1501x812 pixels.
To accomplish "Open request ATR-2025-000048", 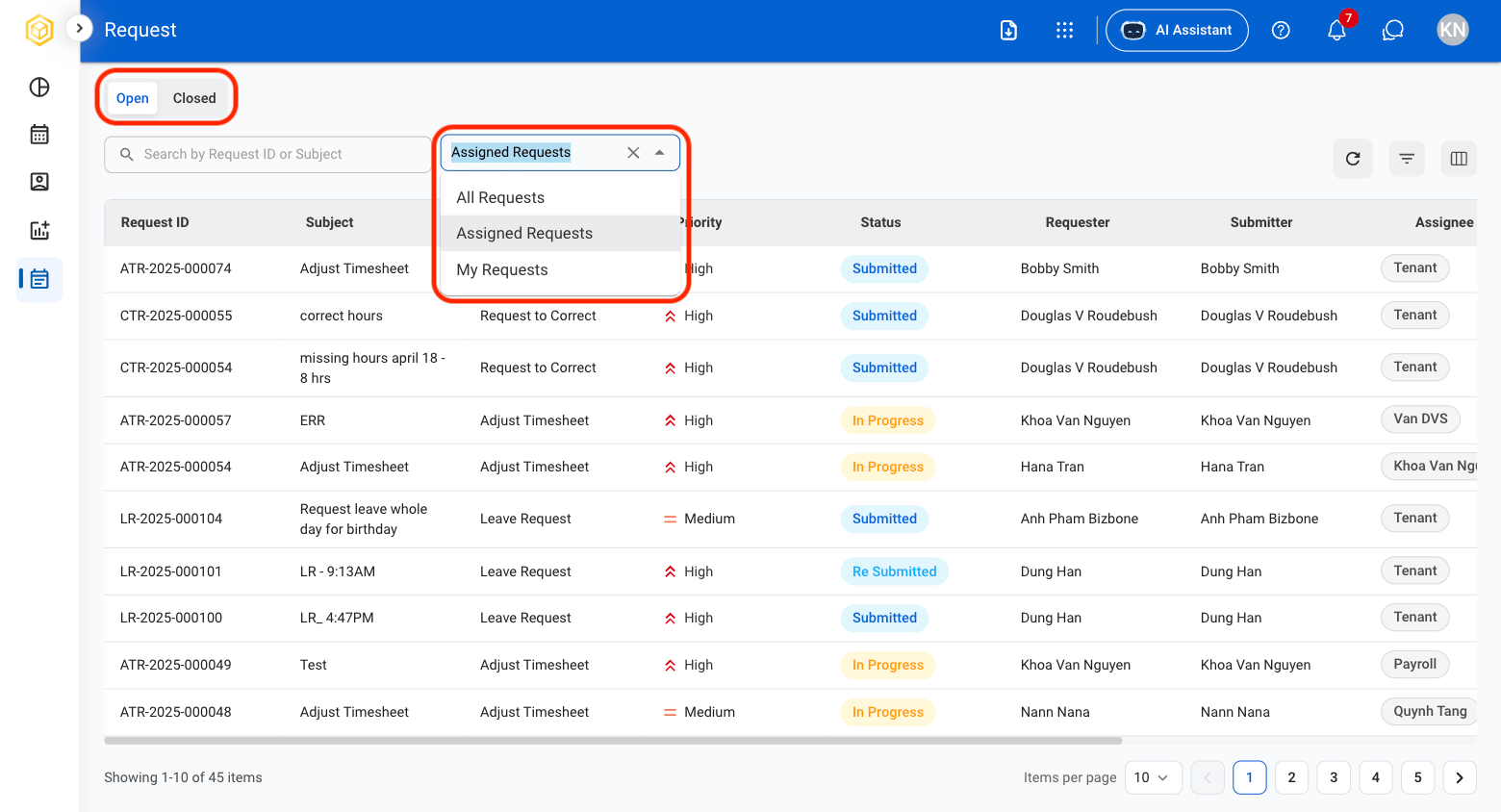I will click(176, 712).
